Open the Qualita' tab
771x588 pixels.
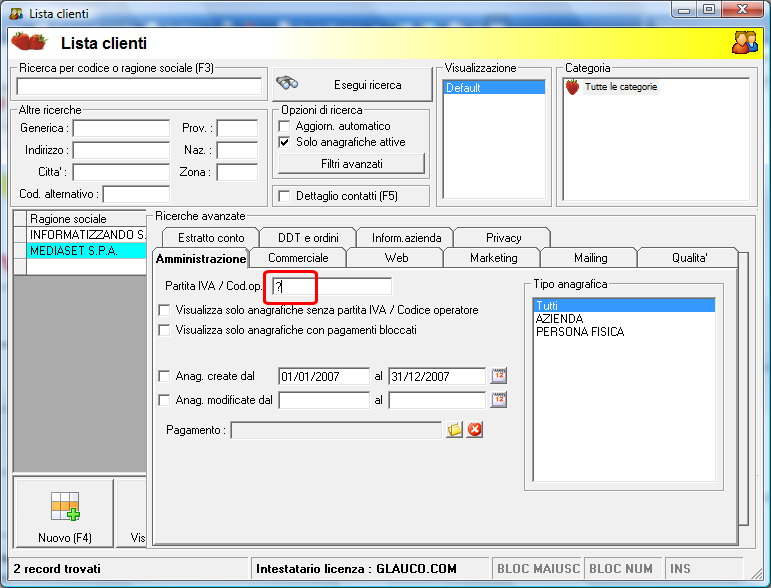point(689,258)
